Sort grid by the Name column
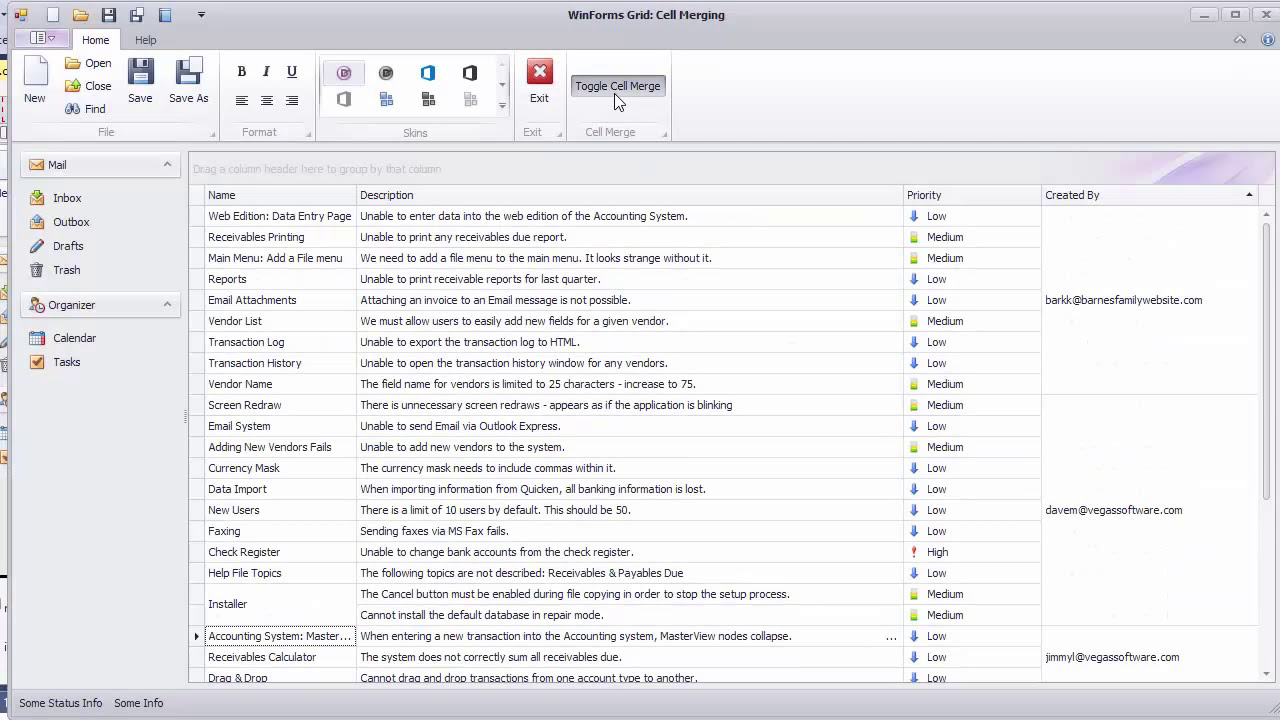Screen dimensions: 1280x720 [x=280, y=195]
